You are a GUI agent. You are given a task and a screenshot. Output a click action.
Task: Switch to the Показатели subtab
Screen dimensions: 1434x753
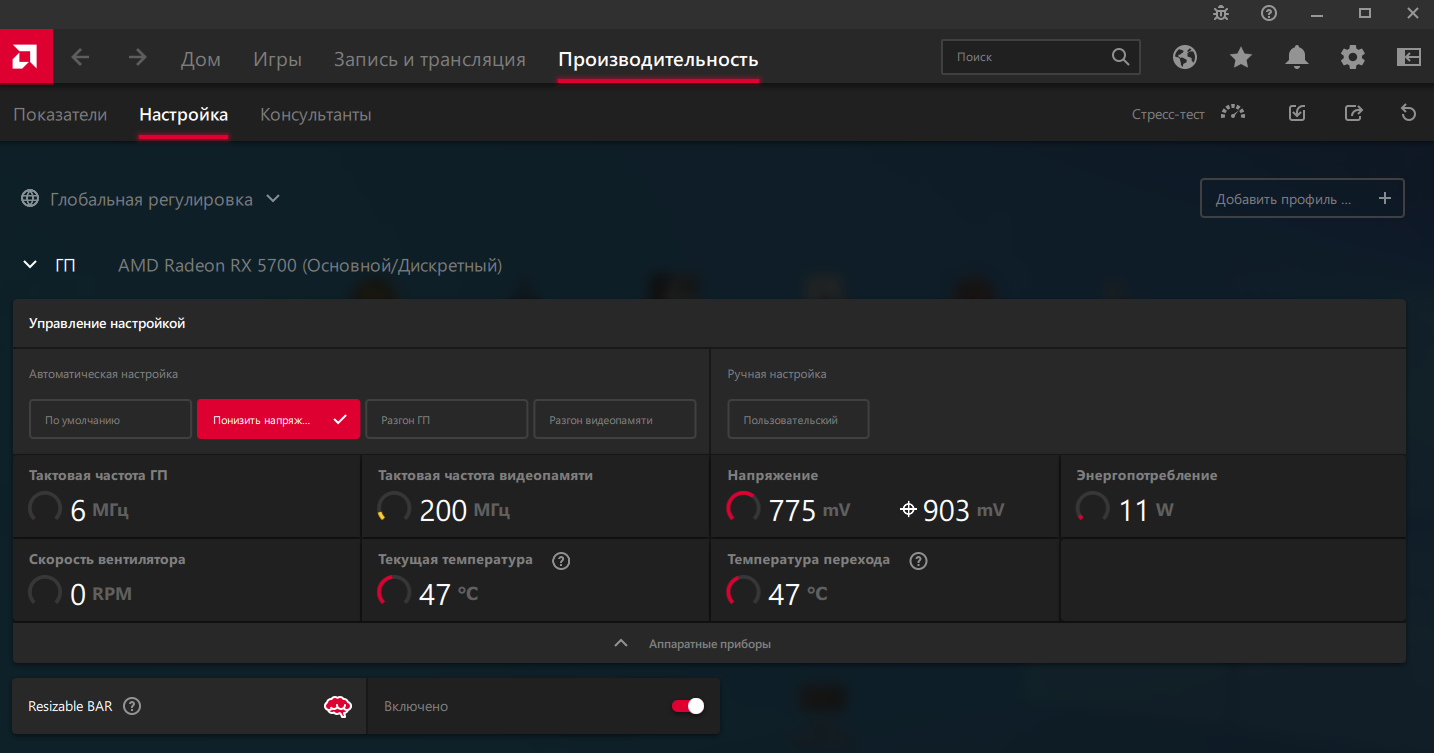click(x=60, y=114)
